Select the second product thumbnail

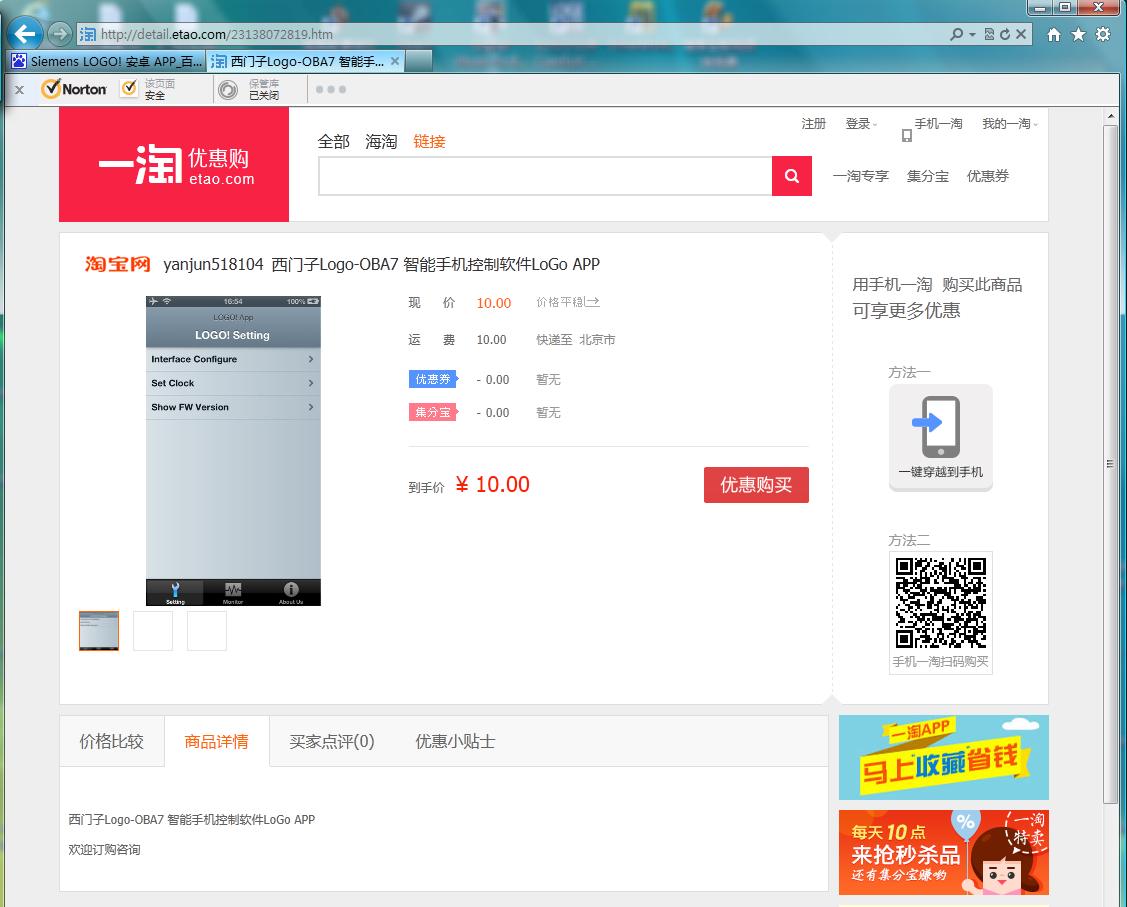click(153, 631)
